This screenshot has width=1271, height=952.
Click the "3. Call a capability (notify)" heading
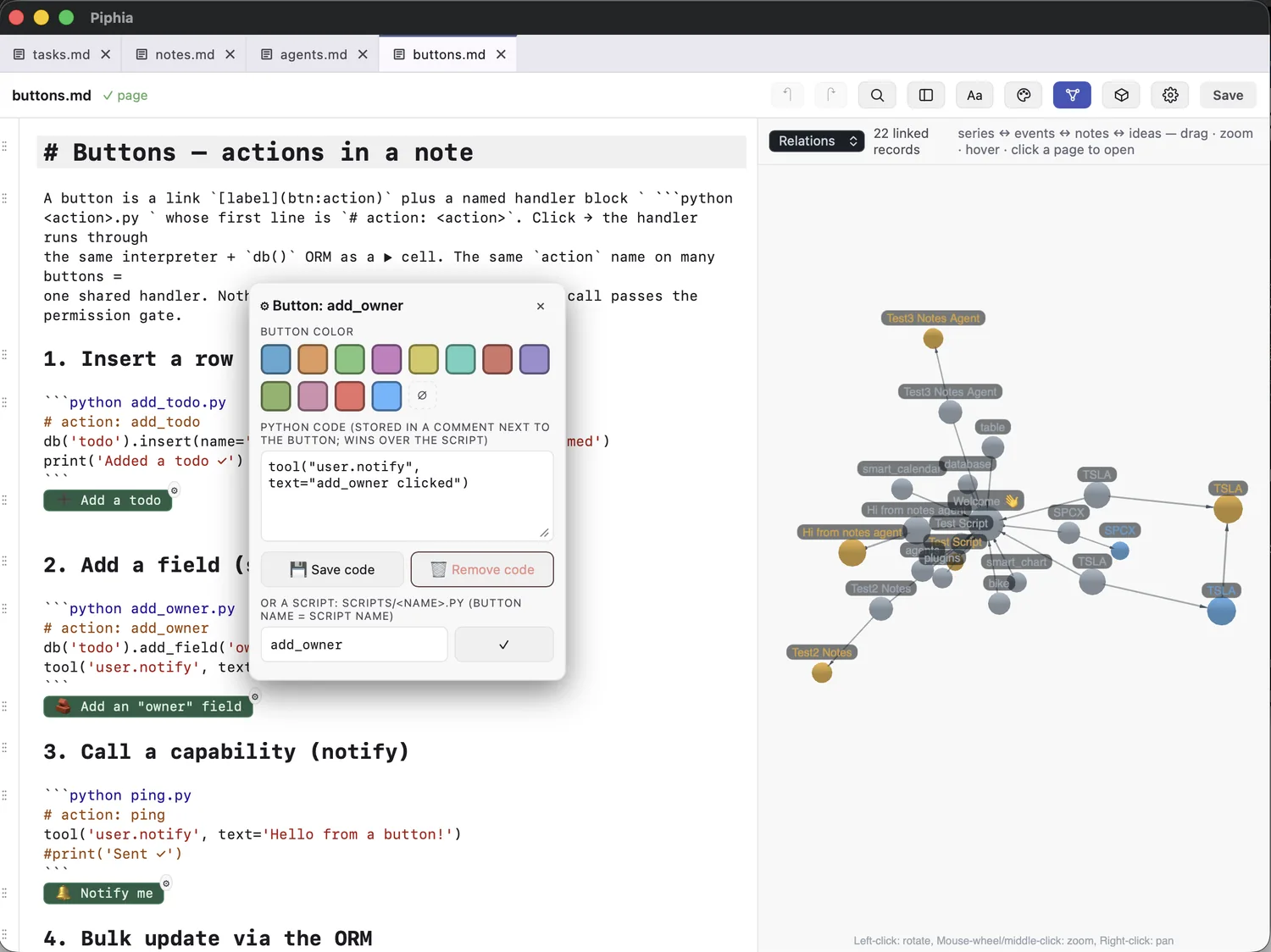point(226,752)
